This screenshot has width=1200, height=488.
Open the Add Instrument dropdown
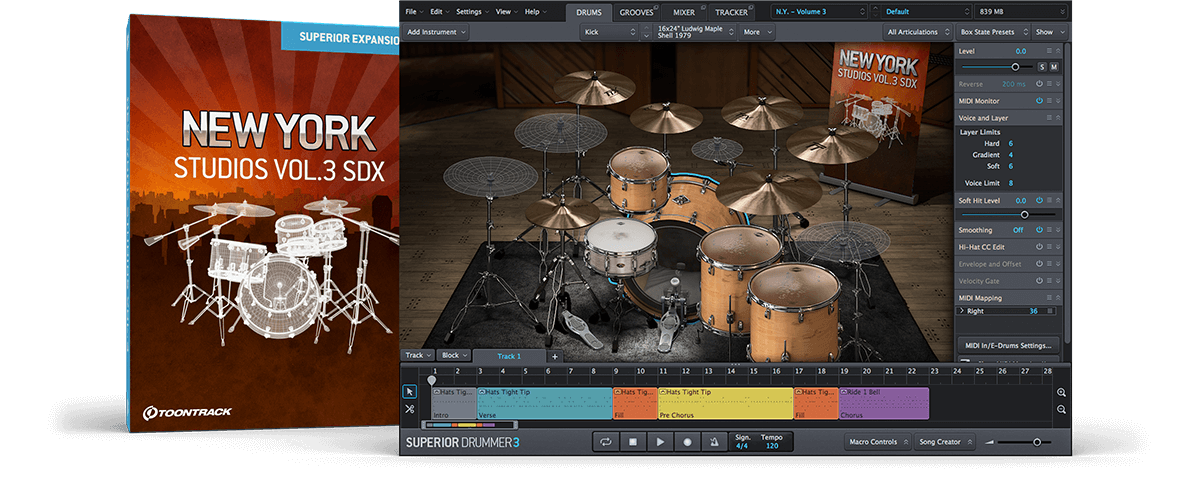click(436, 32)
